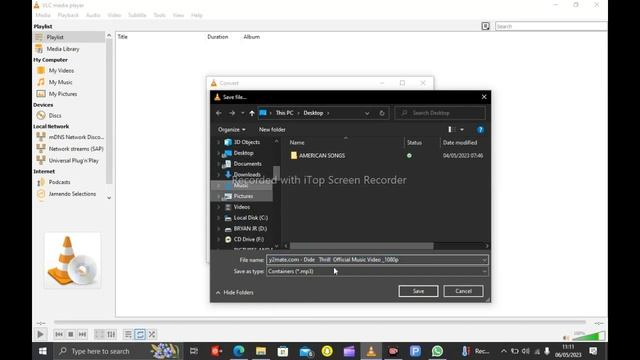The image size is (640, 360).
Task: Expand 3D Objects in the folder tree
Action: 218,142
